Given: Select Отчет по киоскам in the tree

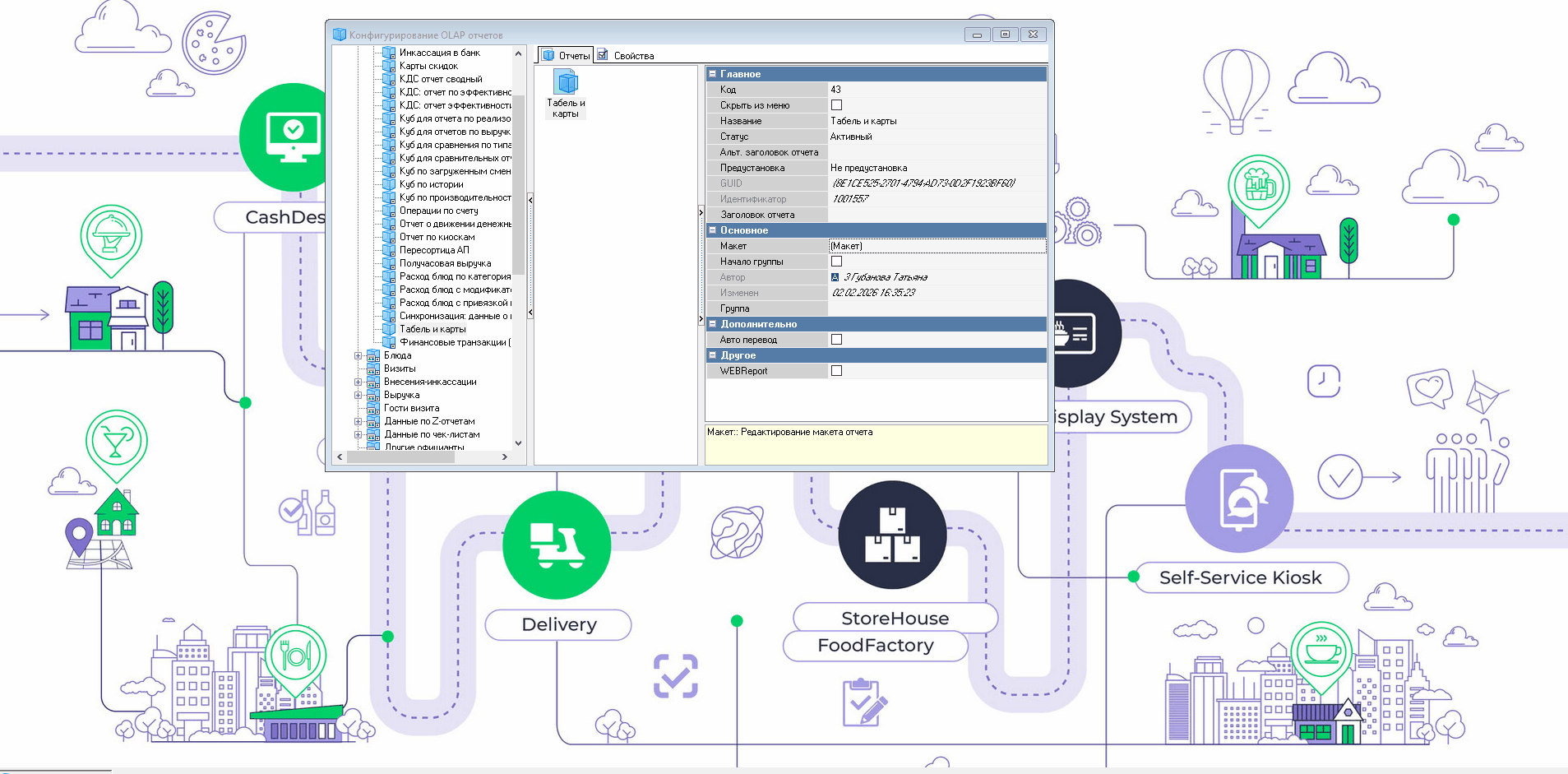Looking at the screenshot, I should [x=437, y=237].
